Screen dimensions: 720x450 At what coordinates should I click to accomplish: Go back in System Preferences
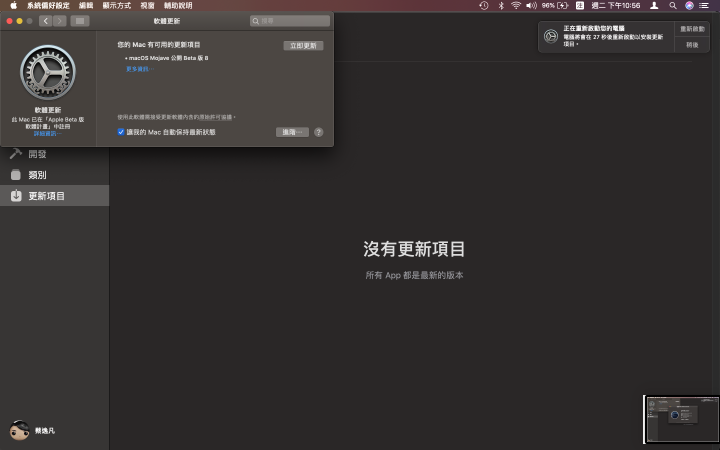pos(45,21)
